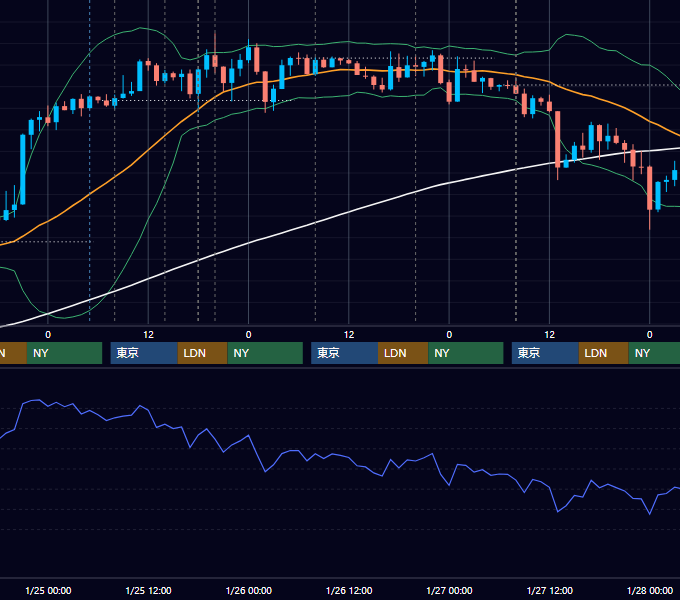The image size is (680, 600).
Task: Select the LDN block after third 東京
Action: click(x=603, y=353)
